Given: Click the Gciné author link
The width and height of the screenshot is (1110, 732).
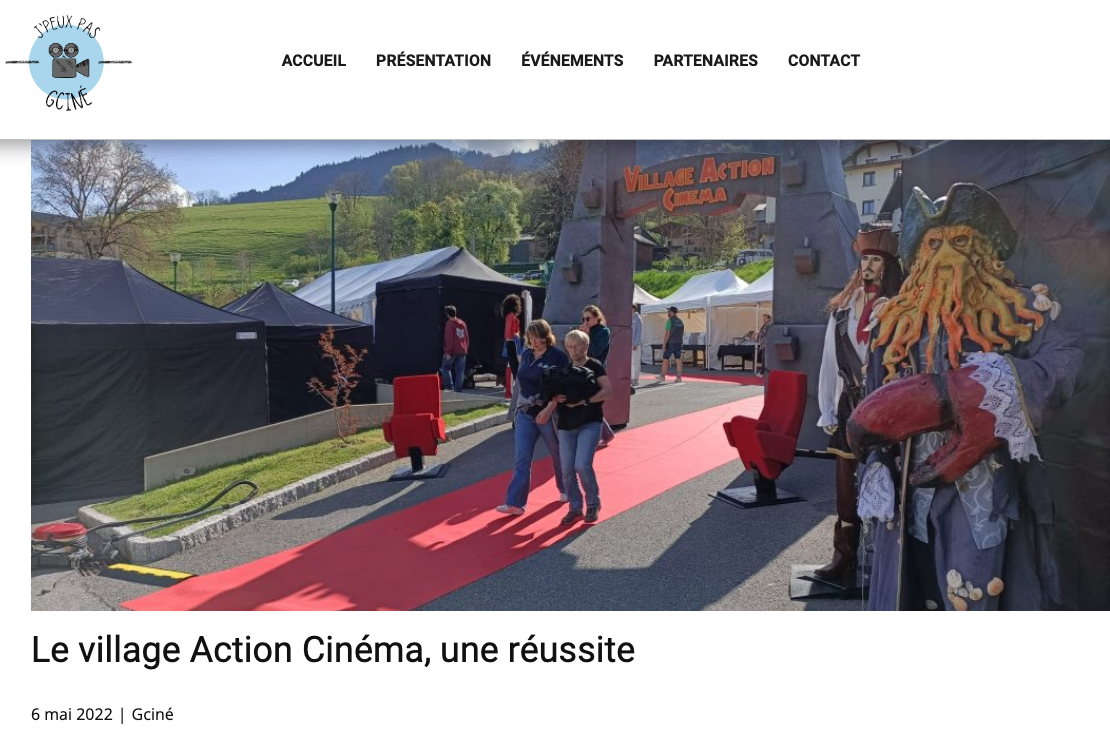Looking at the screenshot, I should point(152,714).
